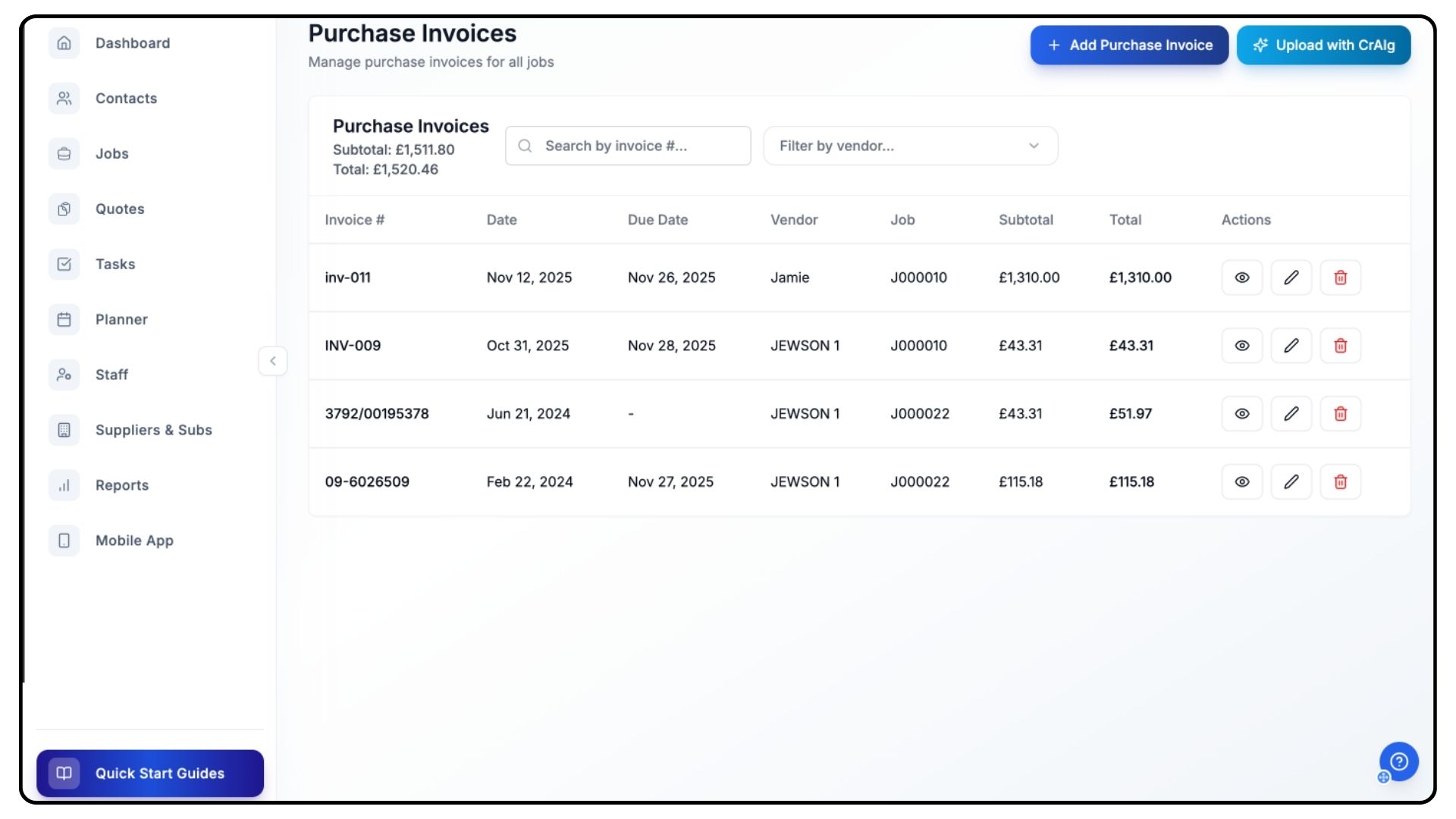Delete invoice INV-009 with the trash icon
This screenshot has height=819, width=1456.
click(x=1340, y=346)
